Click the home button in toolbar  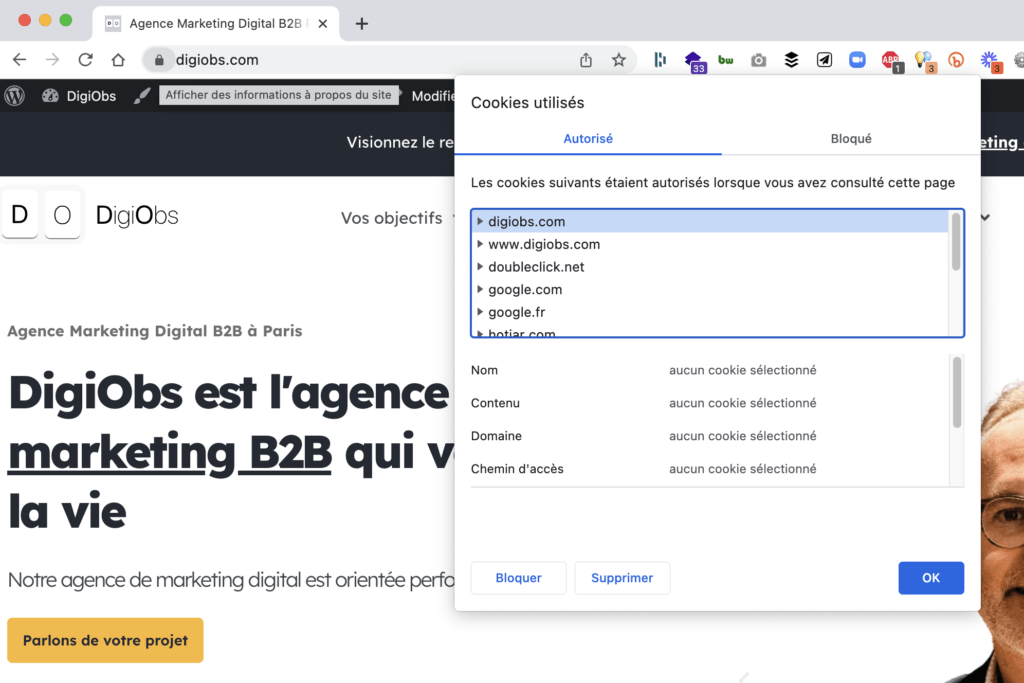coord(118,60)
